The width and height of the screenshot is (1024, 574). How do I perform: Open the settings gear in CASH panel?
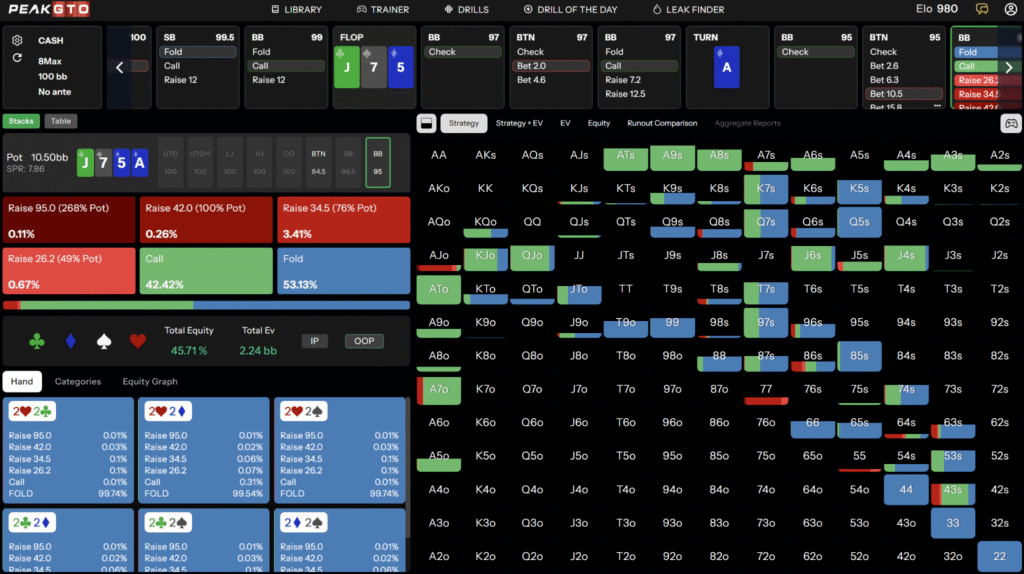[x=18, y=41]
